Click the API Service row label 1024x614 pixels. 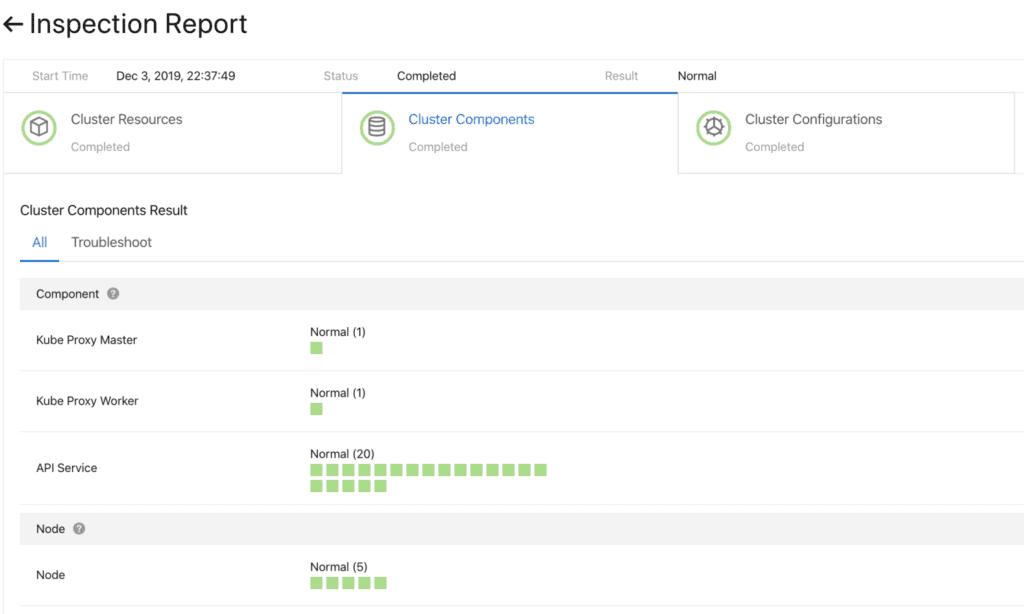66,468
